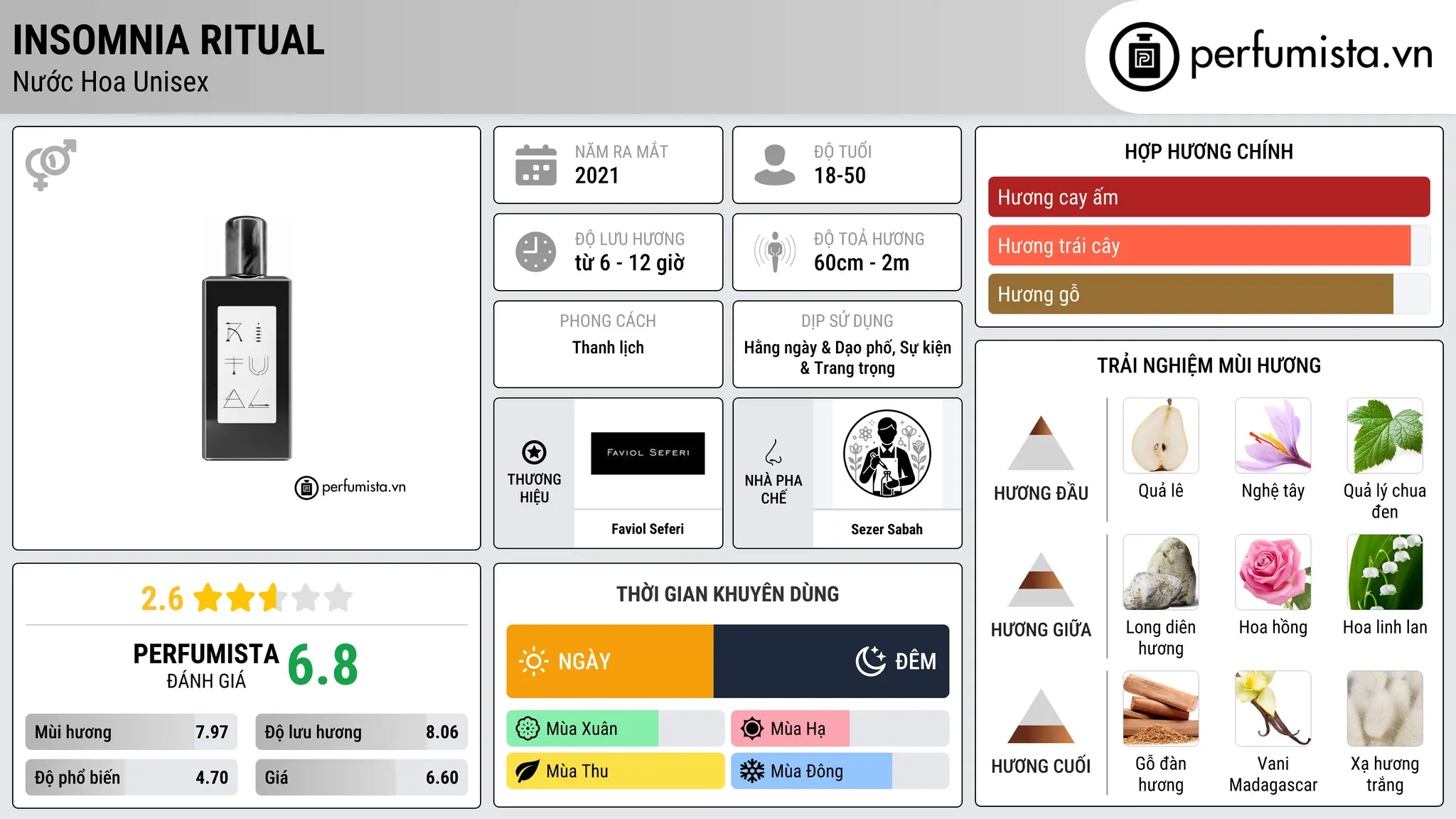Click the pink Mùa Hạ season bar
Image resolution: width=1456 pixels, height=819 pixels.
tap(791, 729)
